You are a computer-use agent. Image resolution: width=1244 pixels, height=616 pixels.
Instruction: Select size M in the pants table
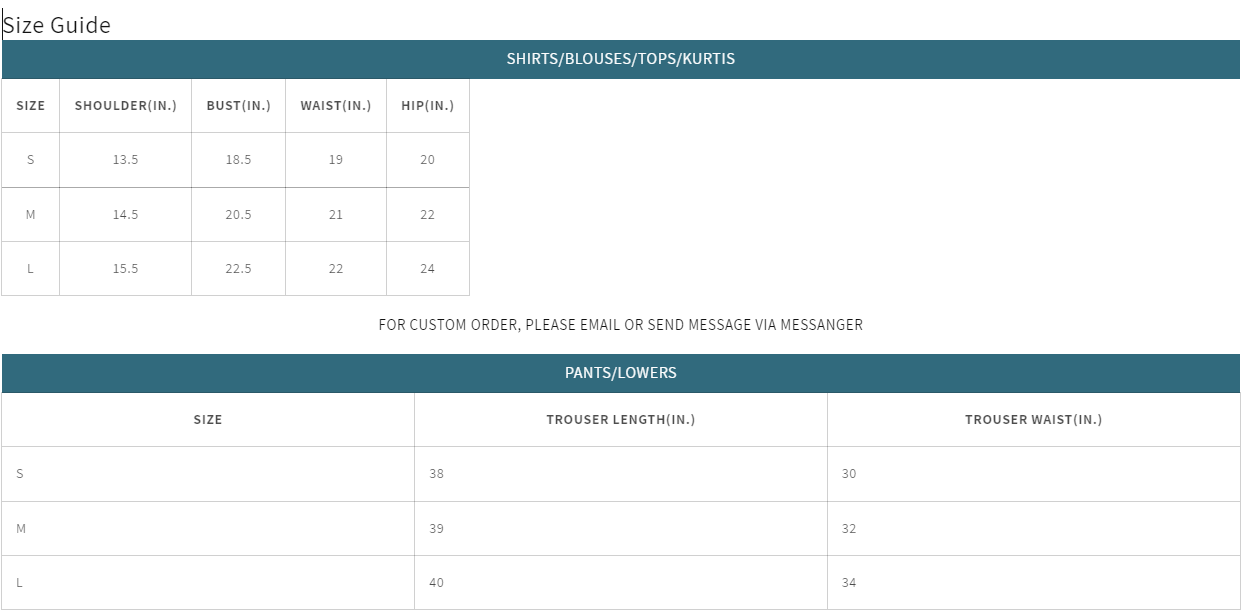pyautogui.click(x=21, y=529)
